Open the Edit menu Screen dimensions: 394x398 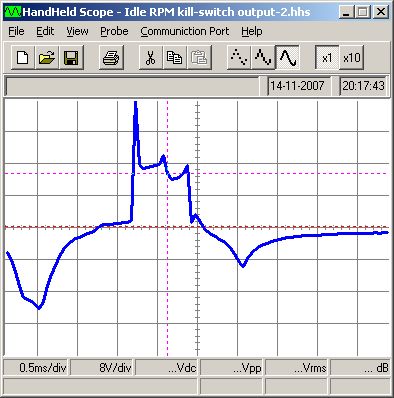[45, 31]
